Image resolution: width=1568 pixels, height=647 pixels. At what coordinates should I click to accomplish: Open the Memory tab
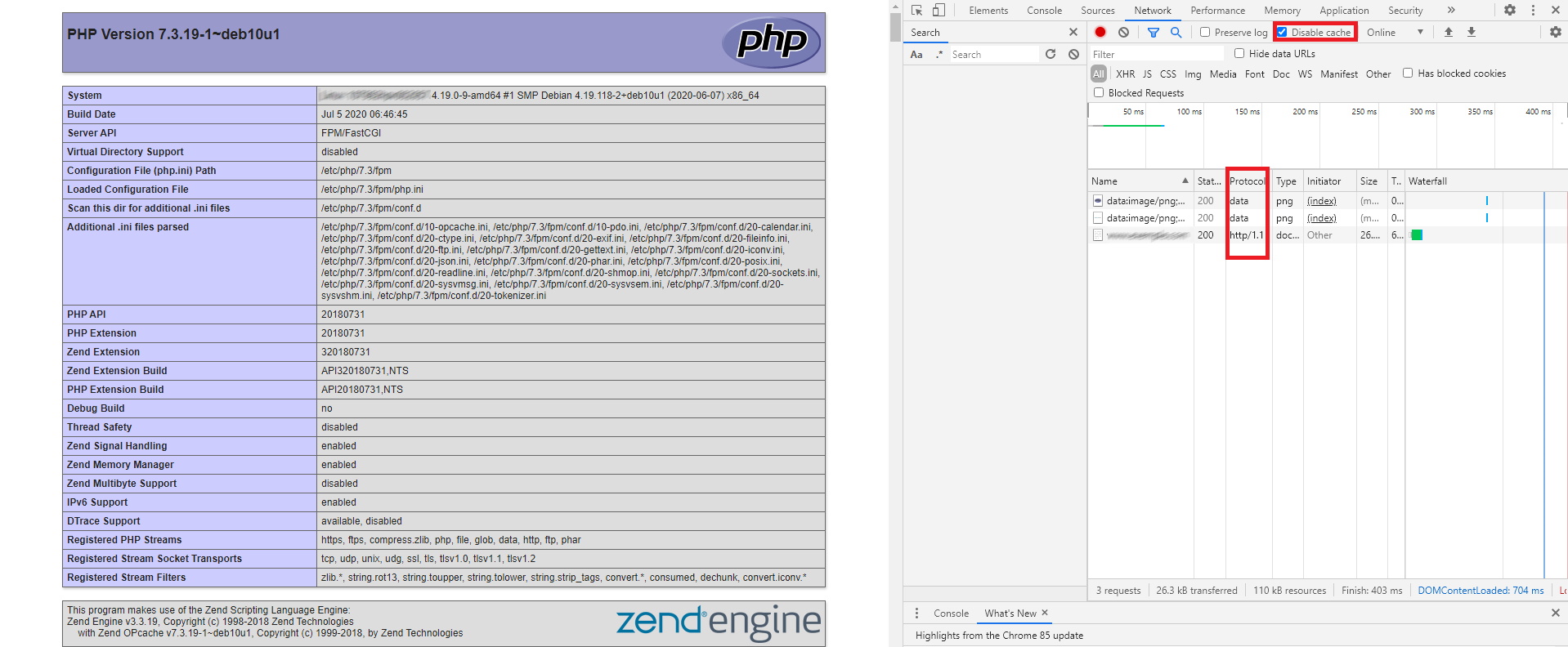[x=1282, y=11]
